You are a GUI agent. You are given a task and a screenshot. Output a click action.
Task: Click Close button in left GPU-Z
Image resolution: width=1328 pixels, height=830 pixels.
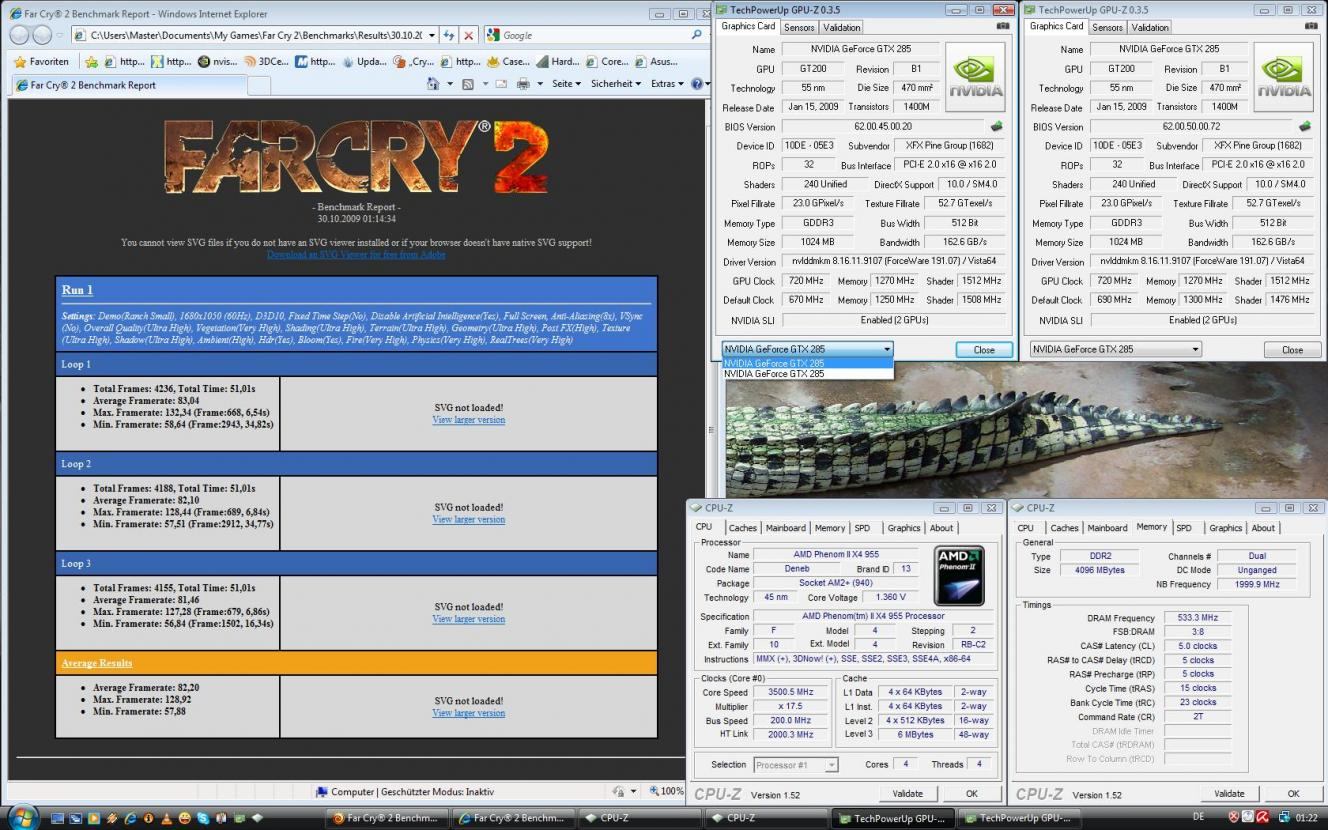pyautogui.click(x=984, y=350)
